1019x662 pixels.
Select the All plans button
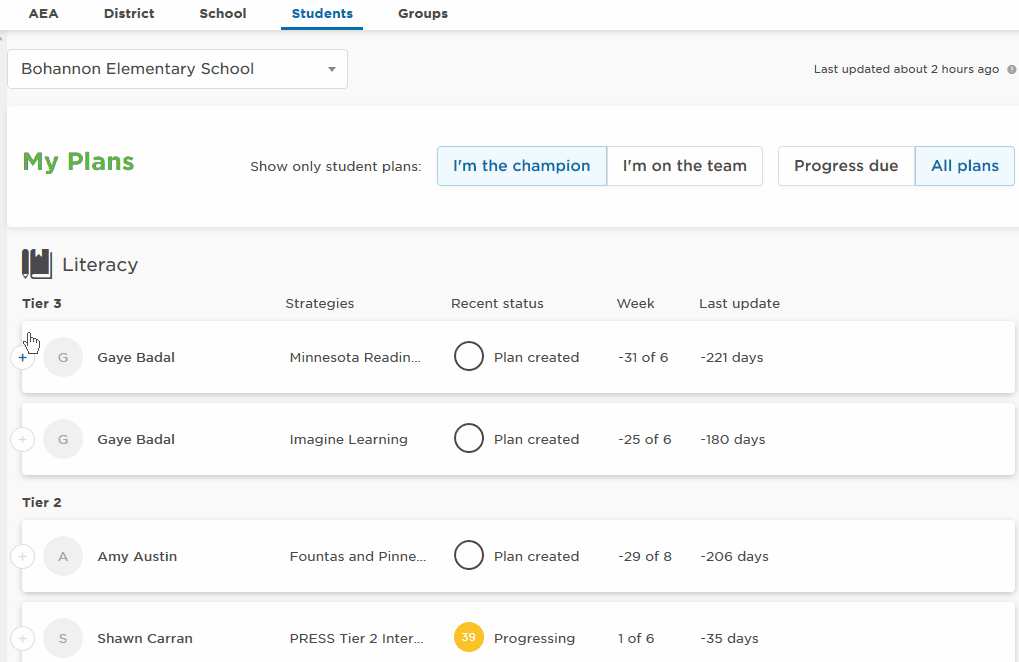coord(964,166)
